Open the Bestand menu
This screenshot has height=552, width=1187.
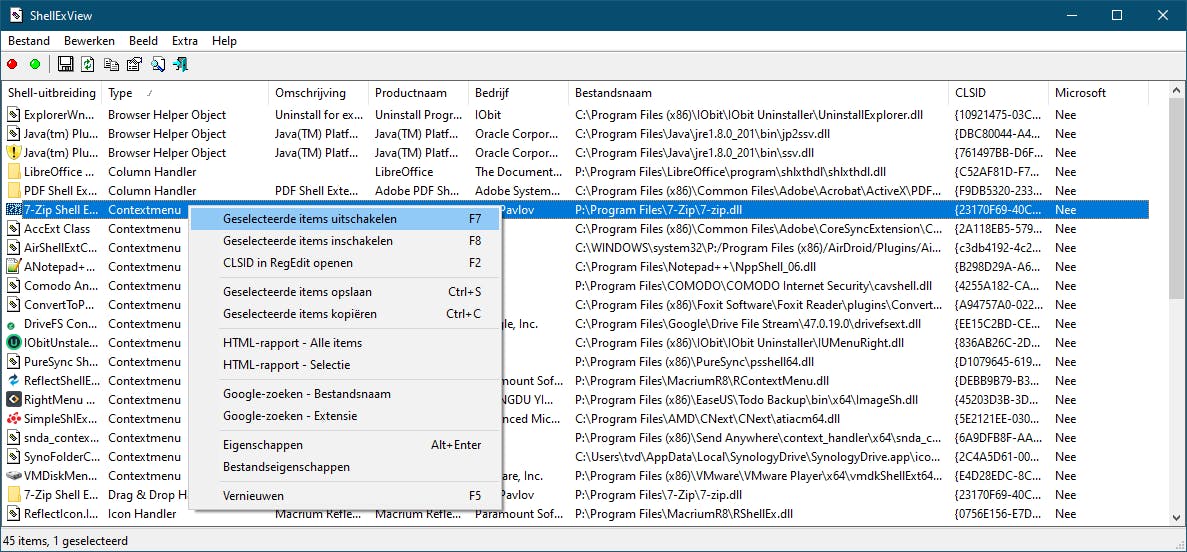[29, 41]
